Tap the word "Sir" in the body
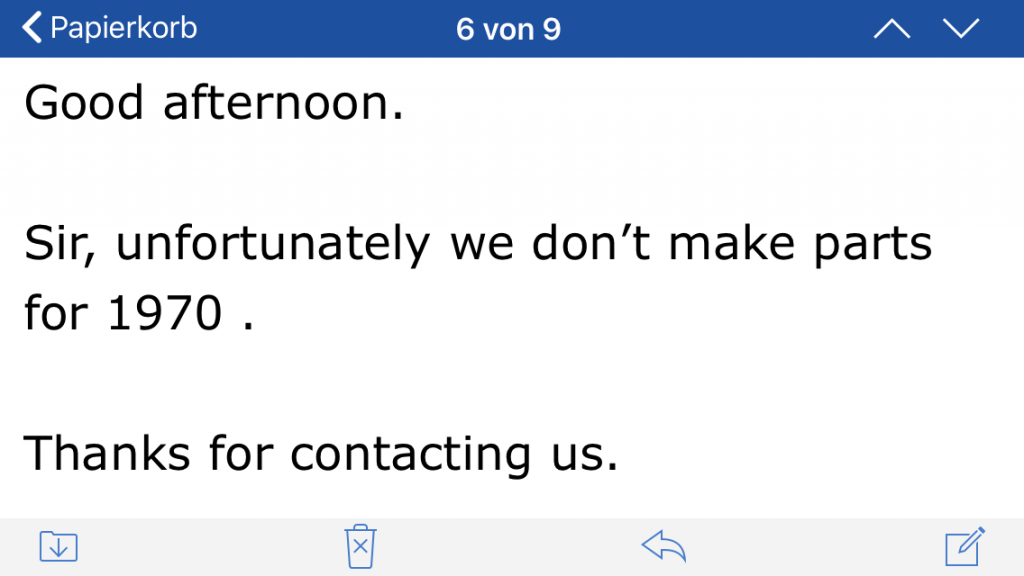The width and height of the screenshot is (1024, 576). tap(58, 245)
